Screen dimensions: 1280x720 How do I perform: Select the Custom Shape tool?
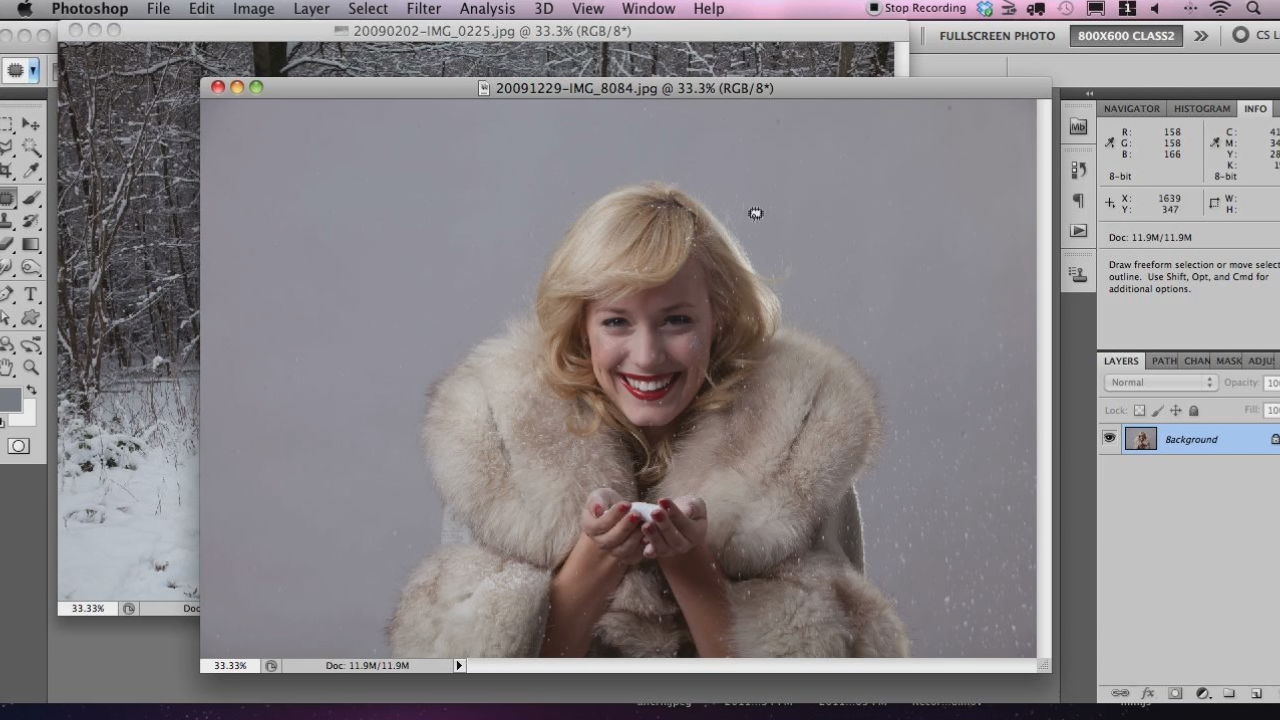click(32, 318)
